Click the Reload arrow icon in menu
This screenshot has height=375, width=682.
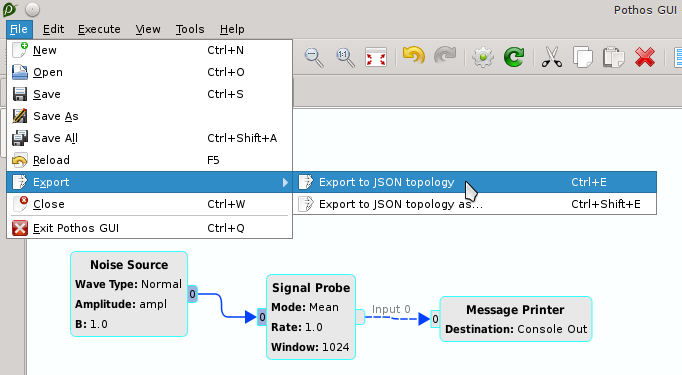point(20,161)
